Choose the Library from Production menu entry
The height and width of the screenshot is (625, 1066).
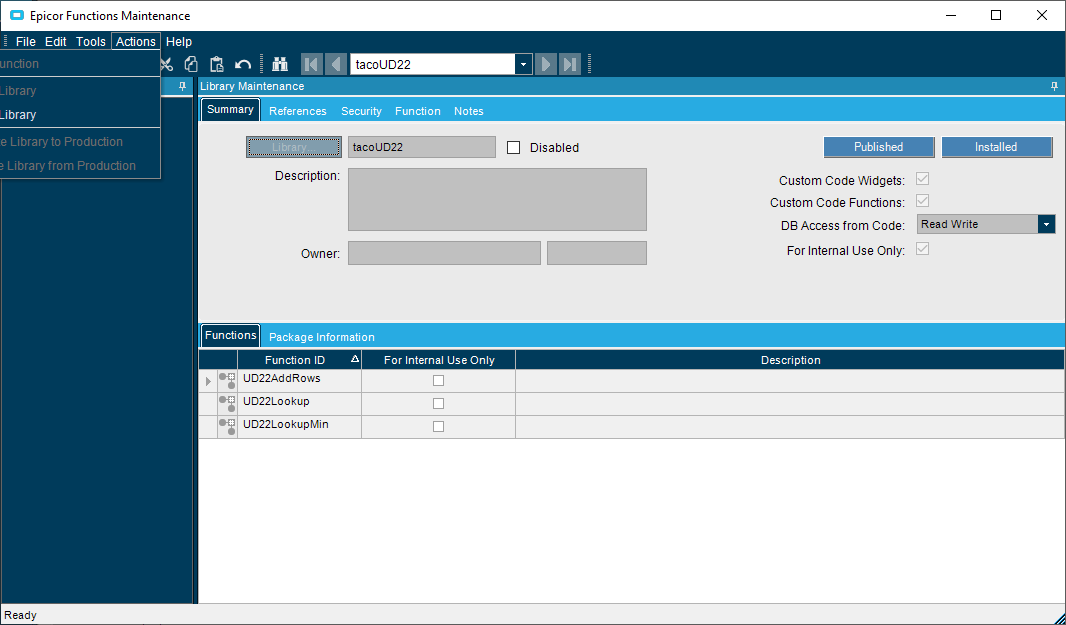click(80, 165)
